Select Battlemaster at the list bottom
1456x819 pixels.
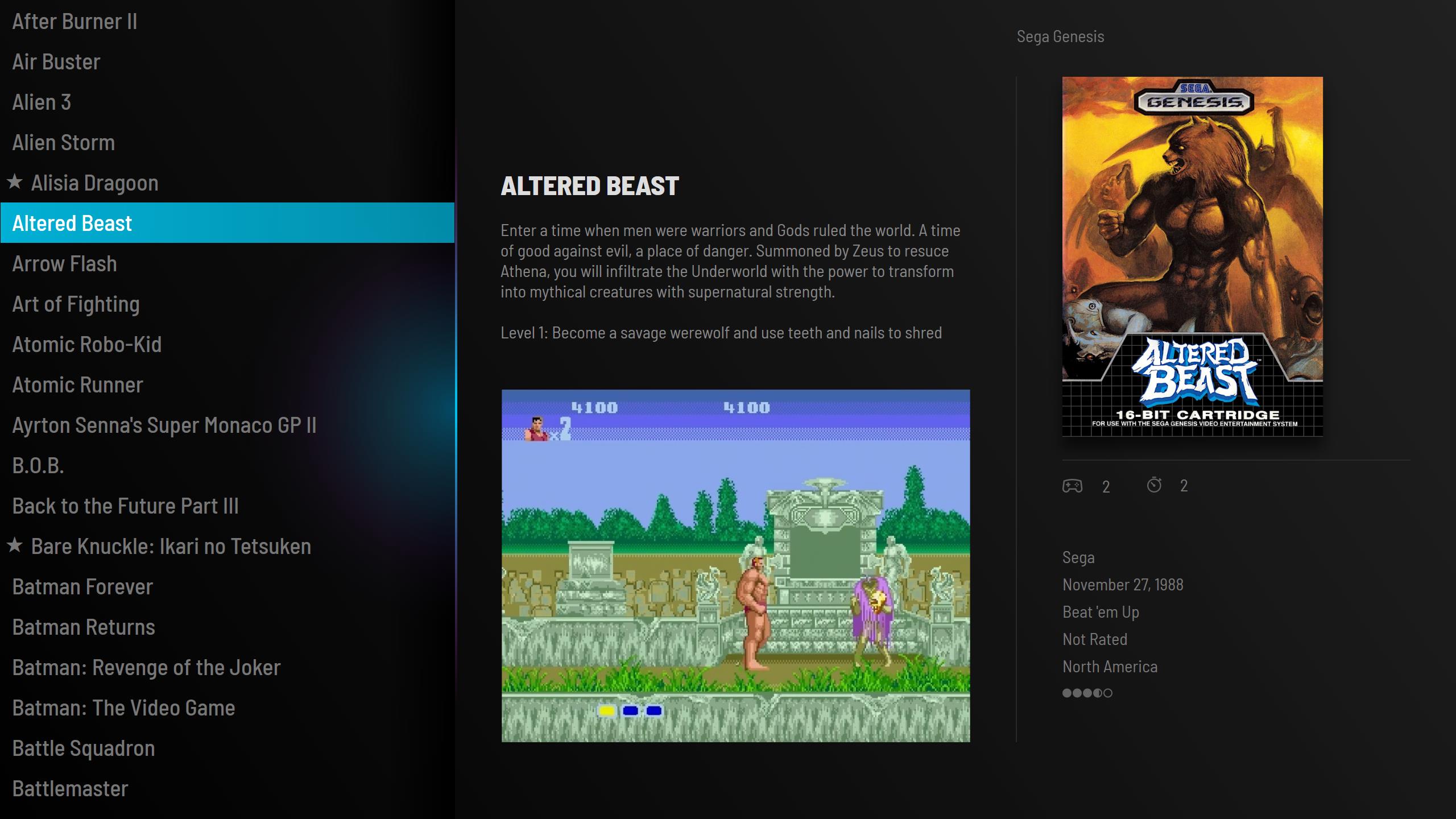click(70, 789)
